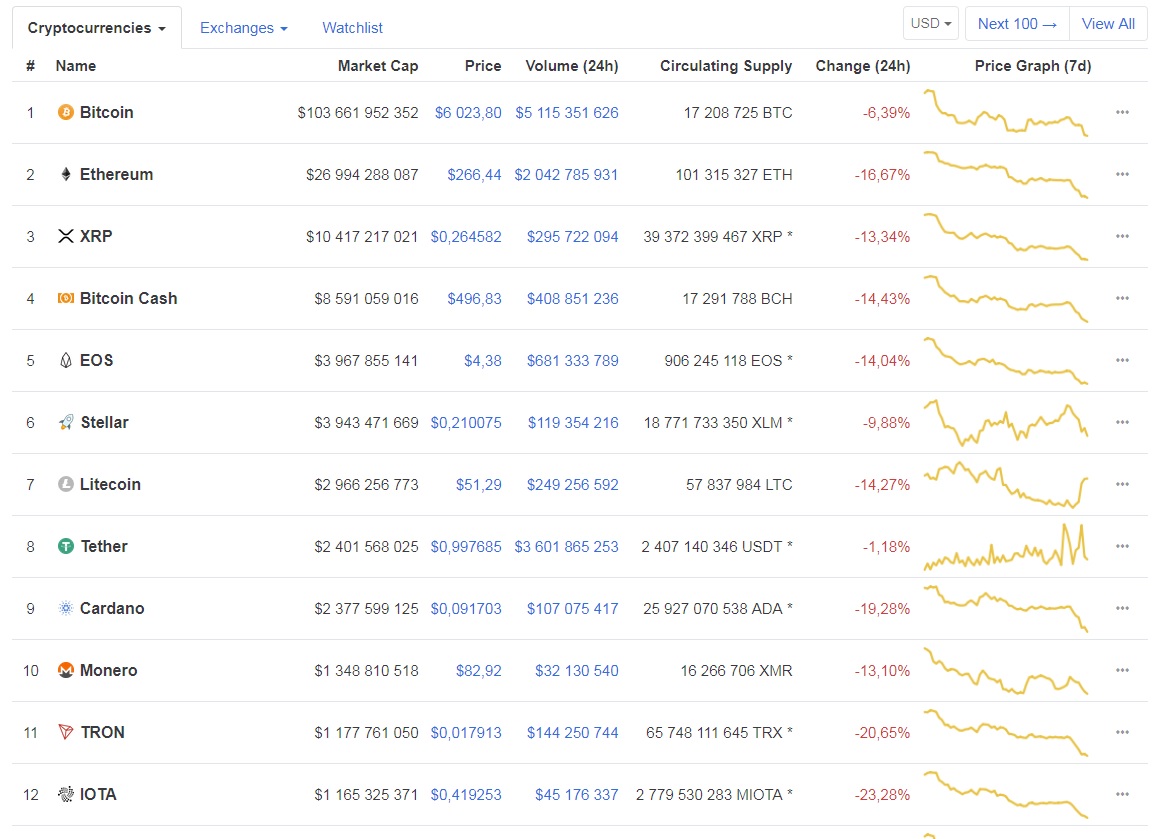Screen dimensions: 1158x839
Task: Open the more options menu for IOTA
Action: click(x=1123, y=795)
